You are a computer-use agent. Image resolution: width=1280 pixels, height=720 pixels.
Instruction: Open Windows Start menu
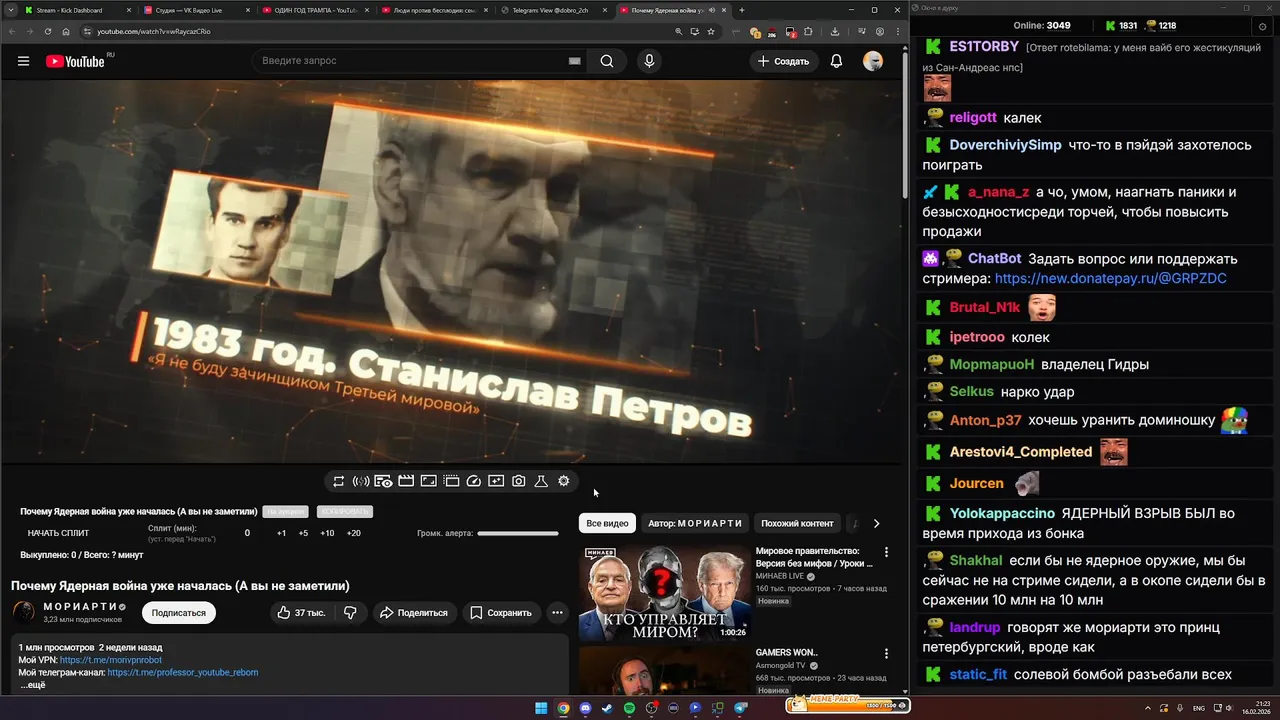pos(541,708)
